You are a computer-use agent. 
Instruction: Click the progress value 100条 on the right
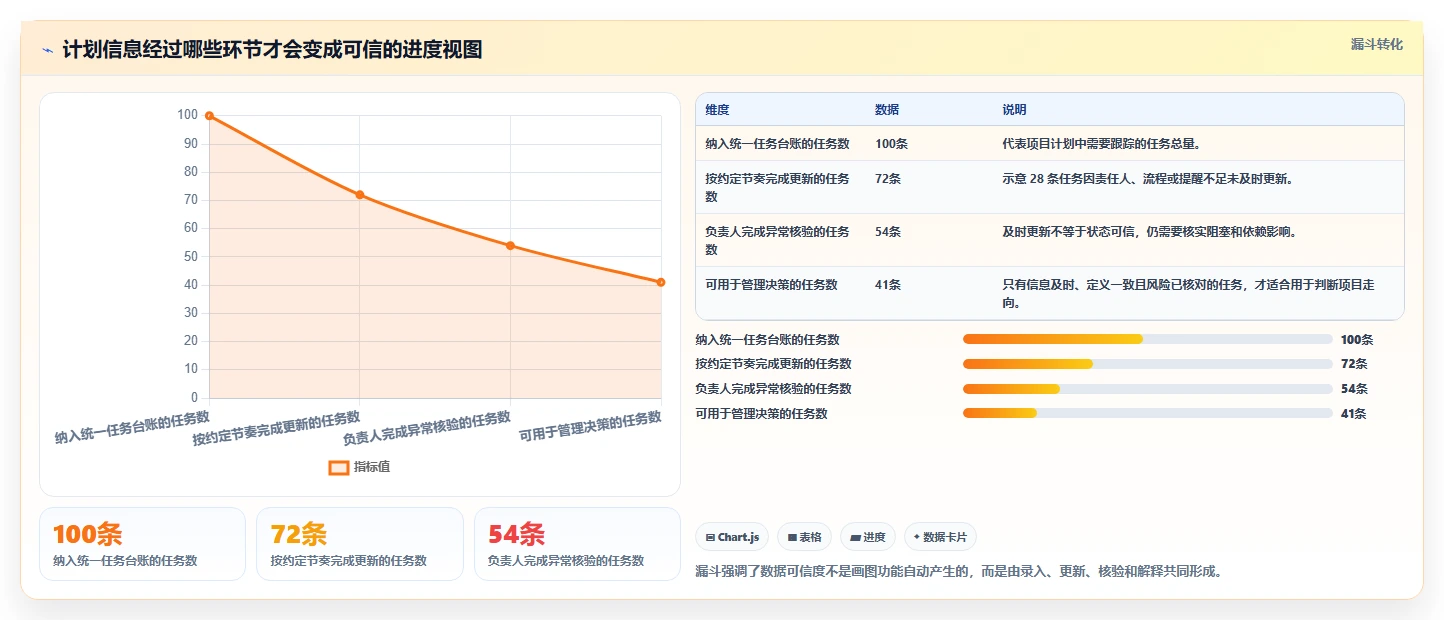point(1357,340)
